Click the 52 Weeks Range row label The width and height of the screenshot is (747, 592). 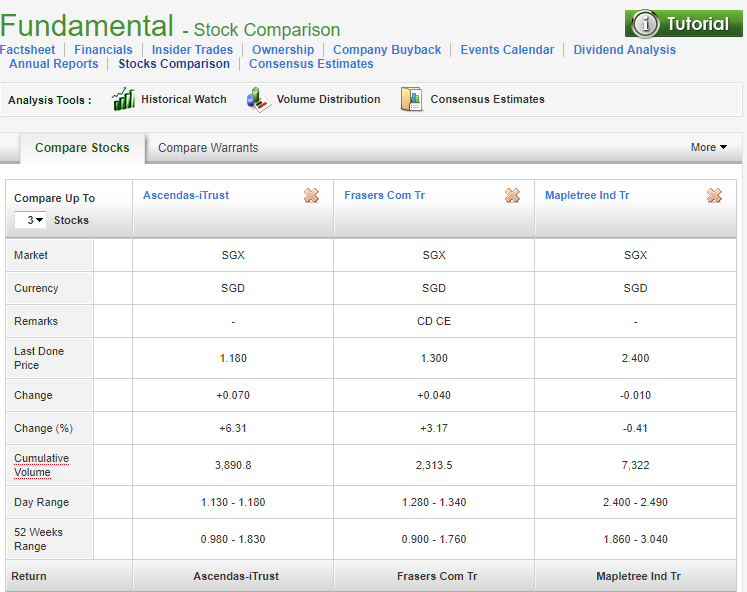coord(38,539)
